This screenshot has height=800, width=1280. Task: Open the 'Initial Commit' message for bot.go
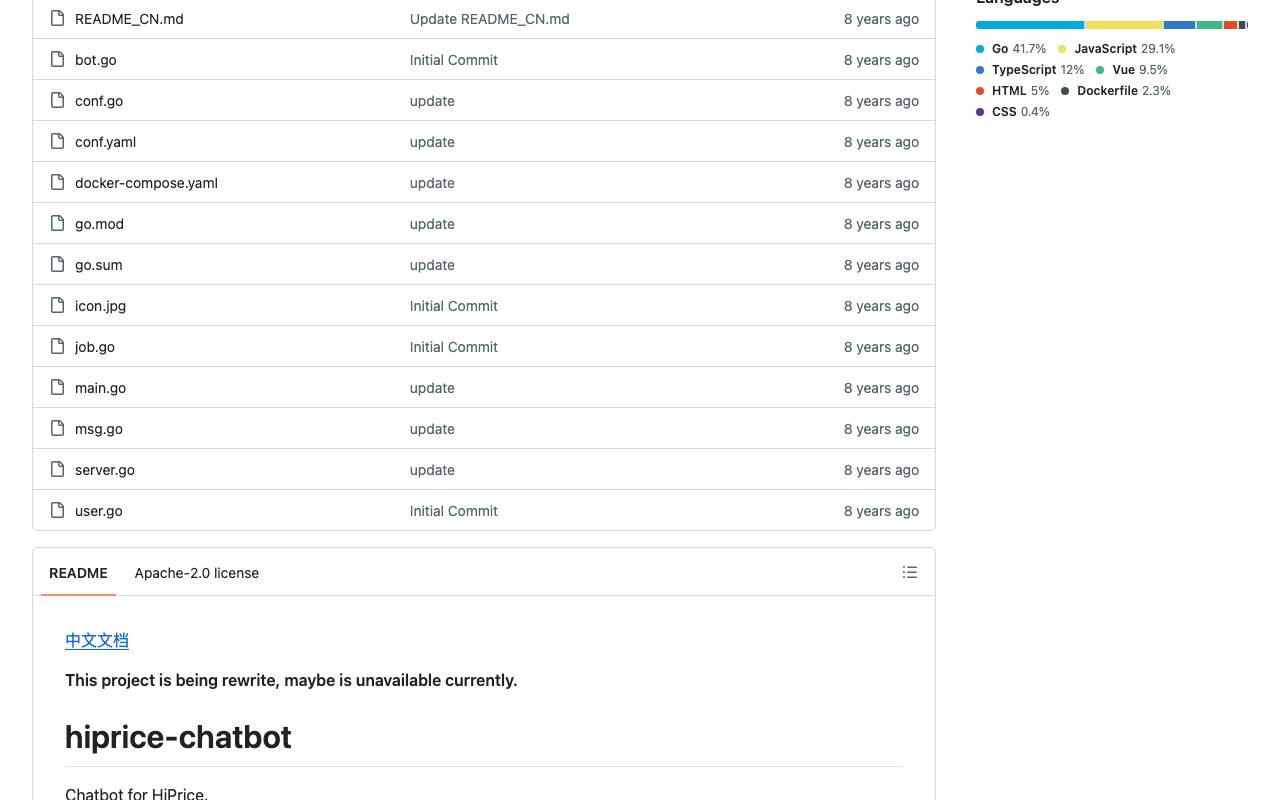[454, 60]
